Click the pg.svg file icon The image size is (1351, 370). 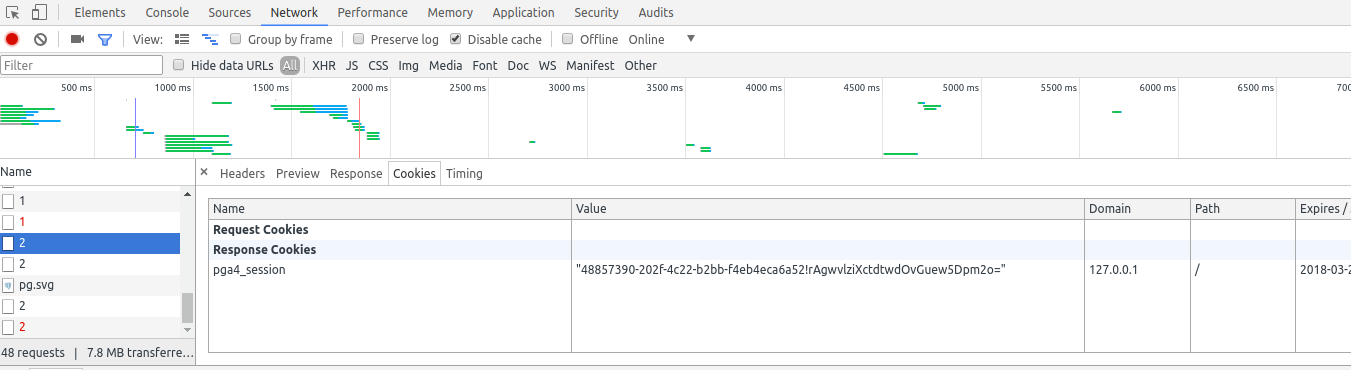8,284
